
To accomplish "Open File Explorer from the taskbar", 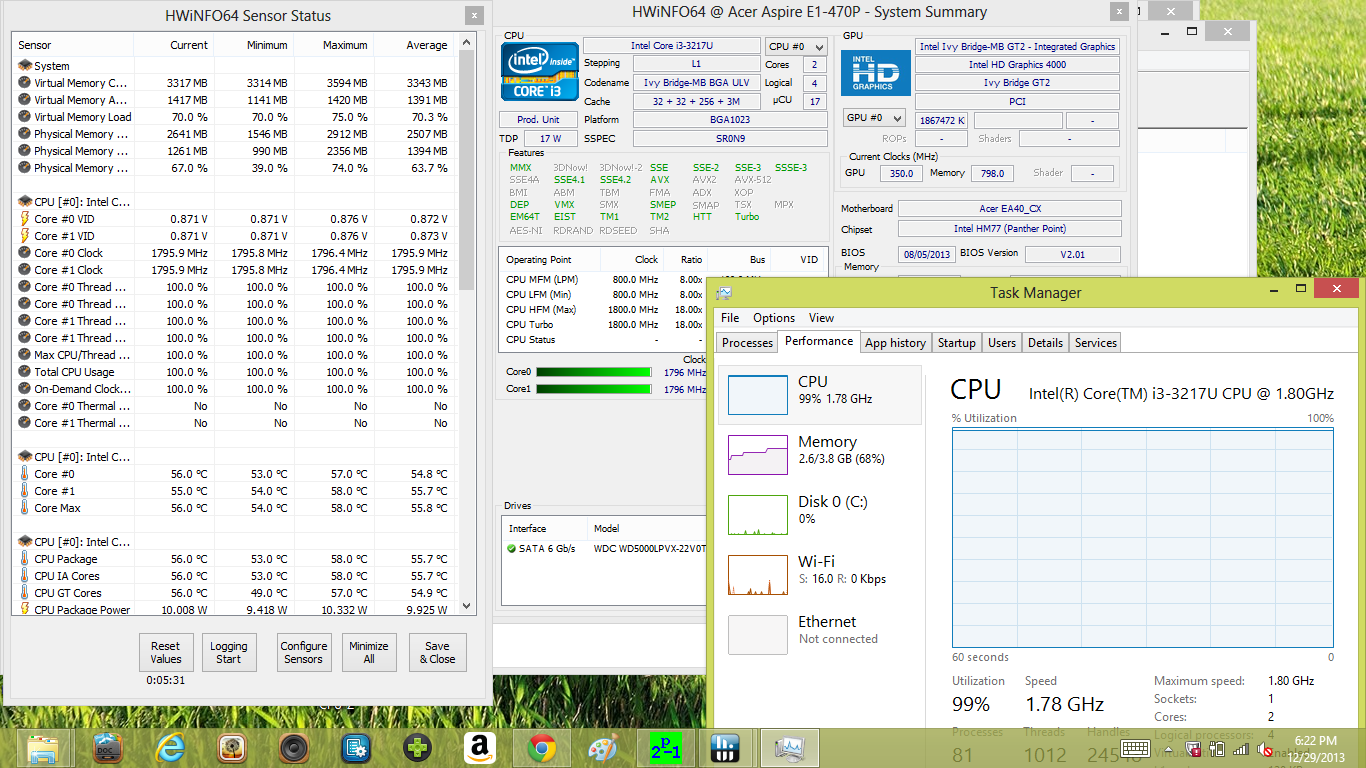I will 44,748.
